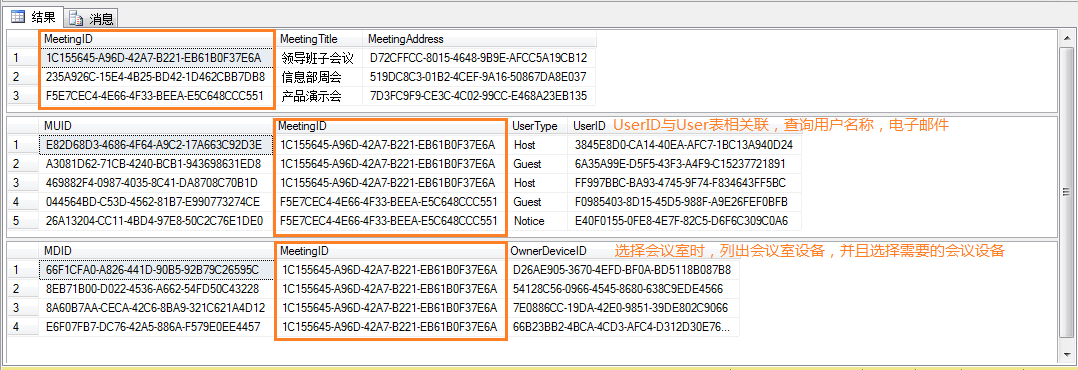Click scrollbar up arrow at top right

coord(1067,36)
